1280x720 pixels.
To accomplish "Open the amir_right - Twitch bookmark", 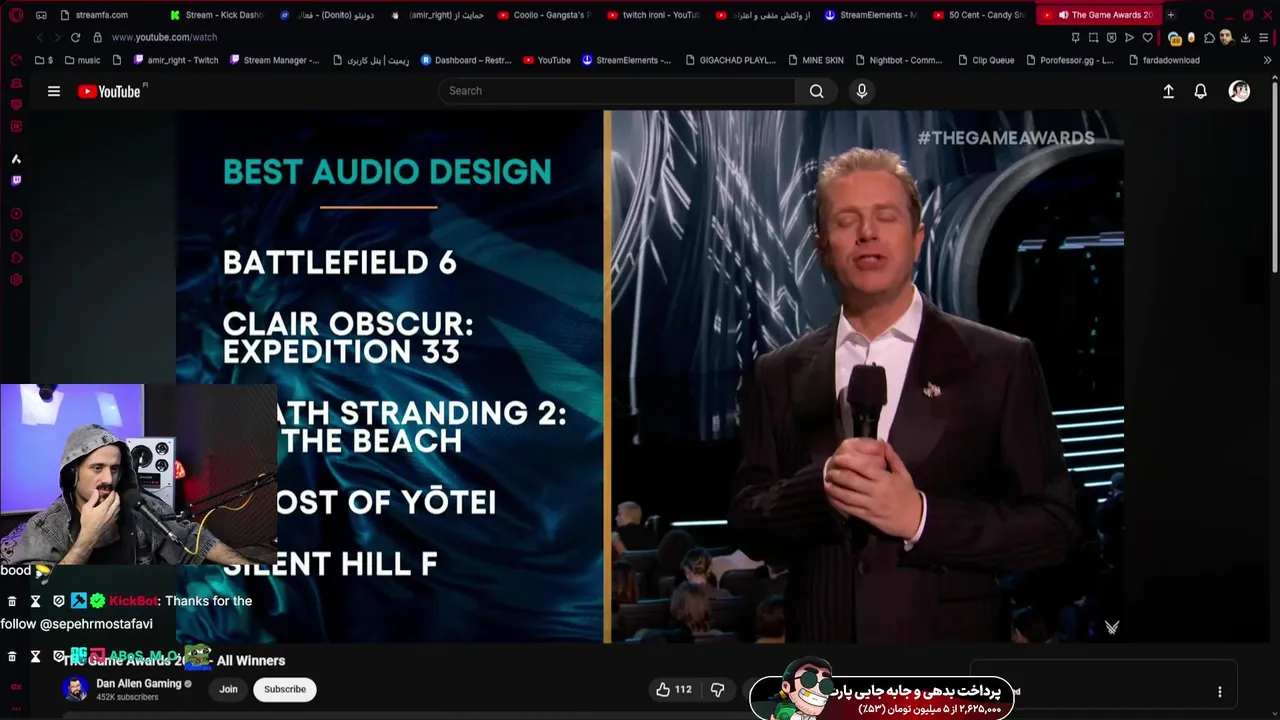I will [175, 60].
